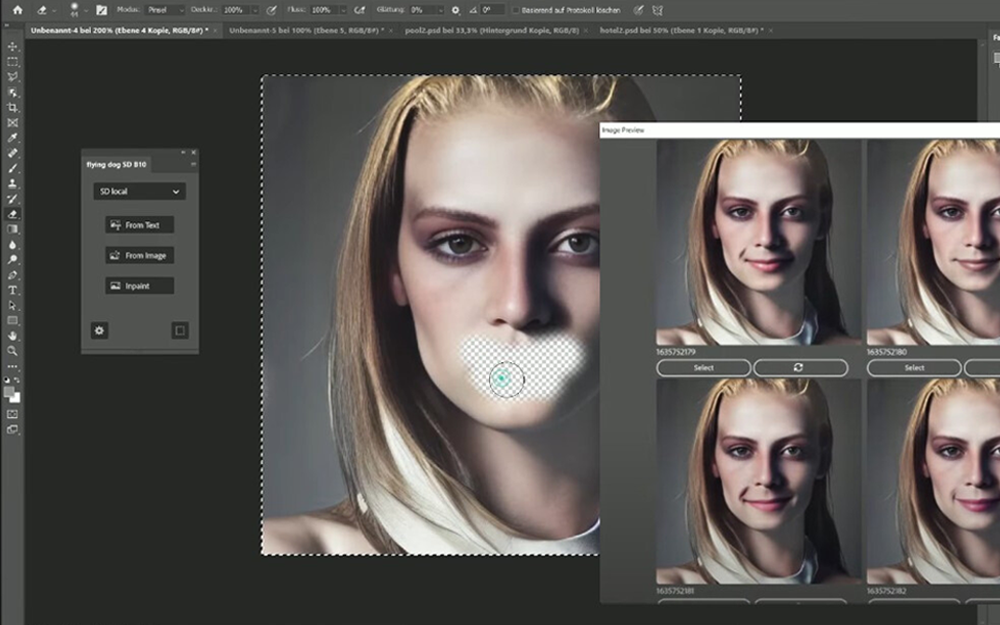This screenshot has width=1000, height=625.
Task: Click the square button in plugin panel
Action: coord(180,330)
